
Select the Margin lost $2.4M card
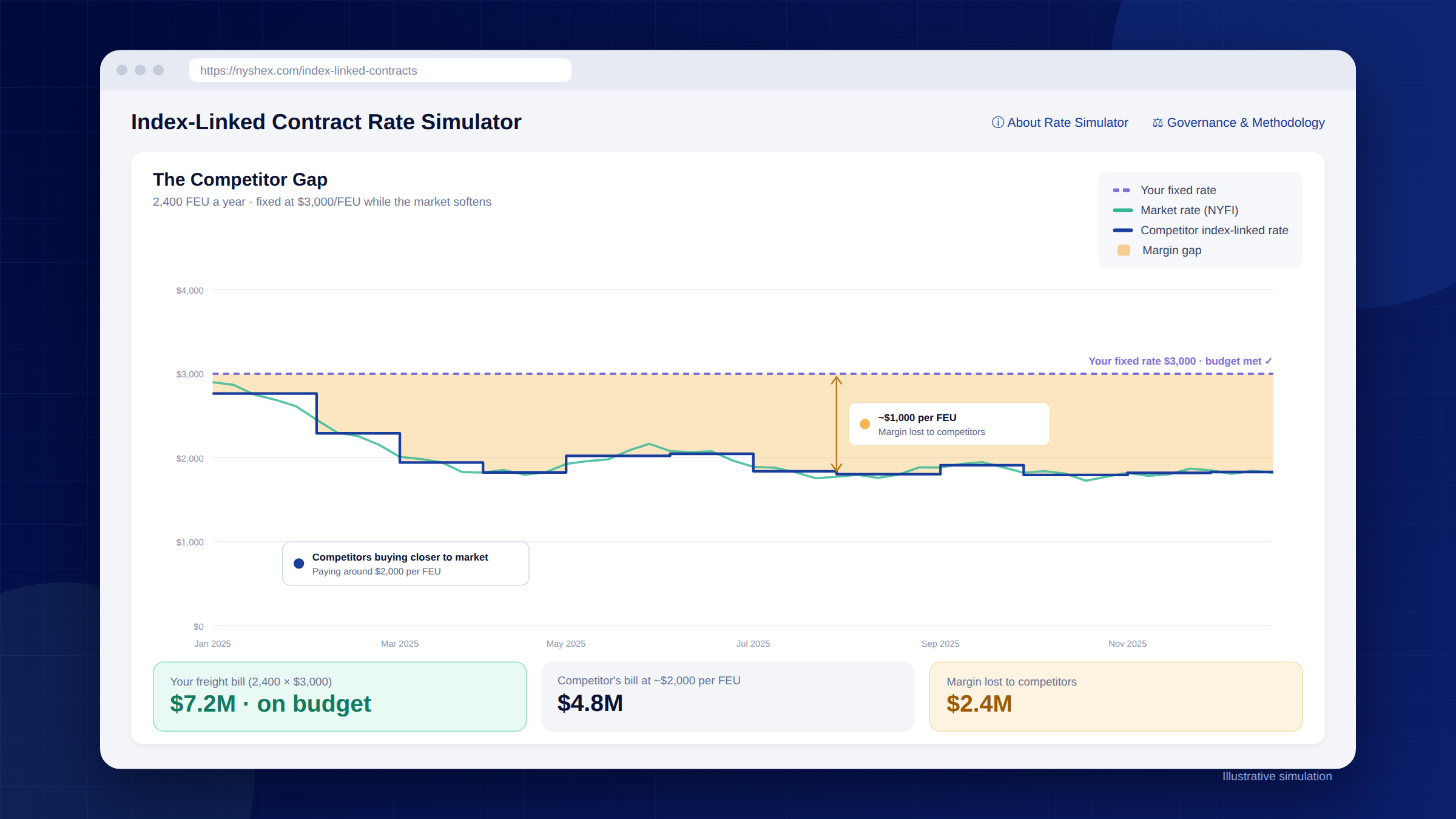1116,696
